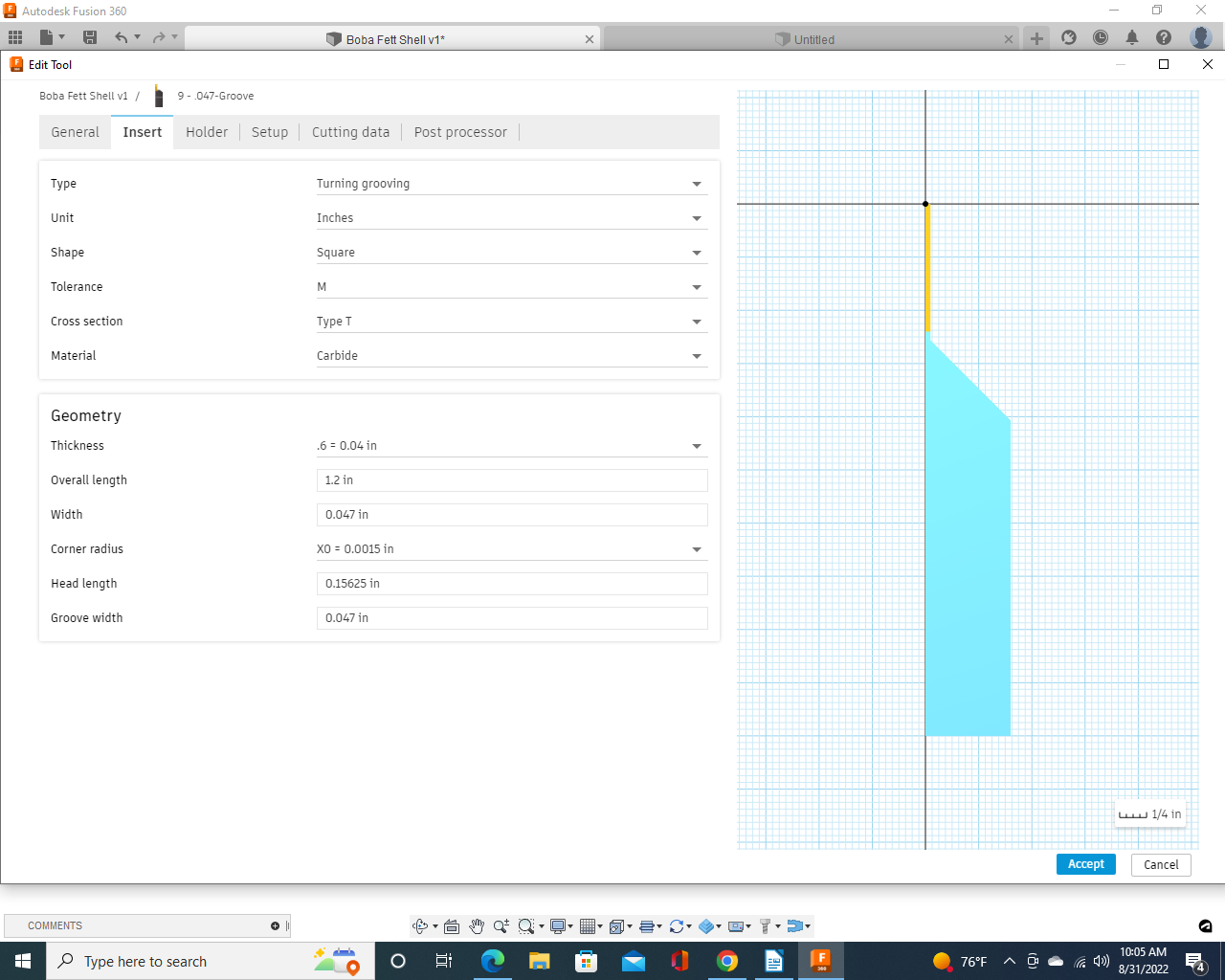Cancel the Edit Tool dialog
The height and width of the screenshot is (980, 1225).
pos(1160,864)
